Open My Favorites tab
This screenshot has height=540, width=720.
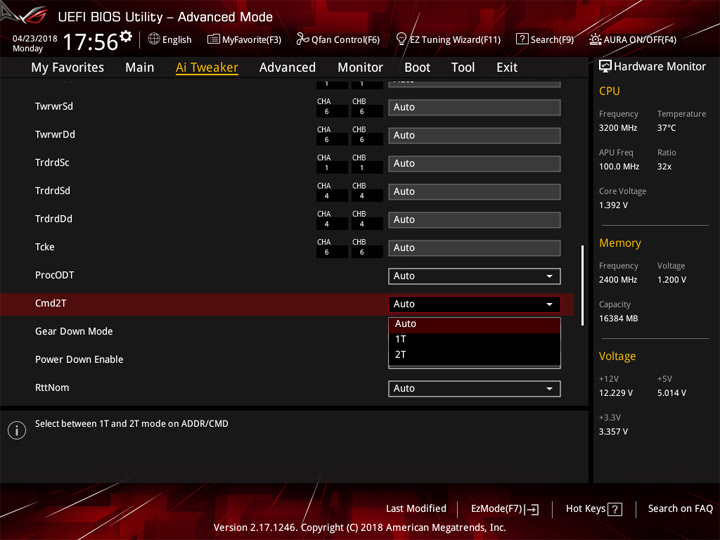point(68,68)
